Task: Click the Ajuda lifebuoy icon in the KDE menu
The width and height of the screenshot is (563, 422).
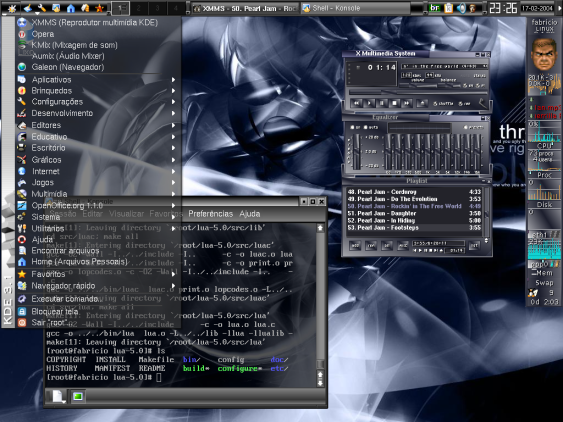Action: click(22, 239)
